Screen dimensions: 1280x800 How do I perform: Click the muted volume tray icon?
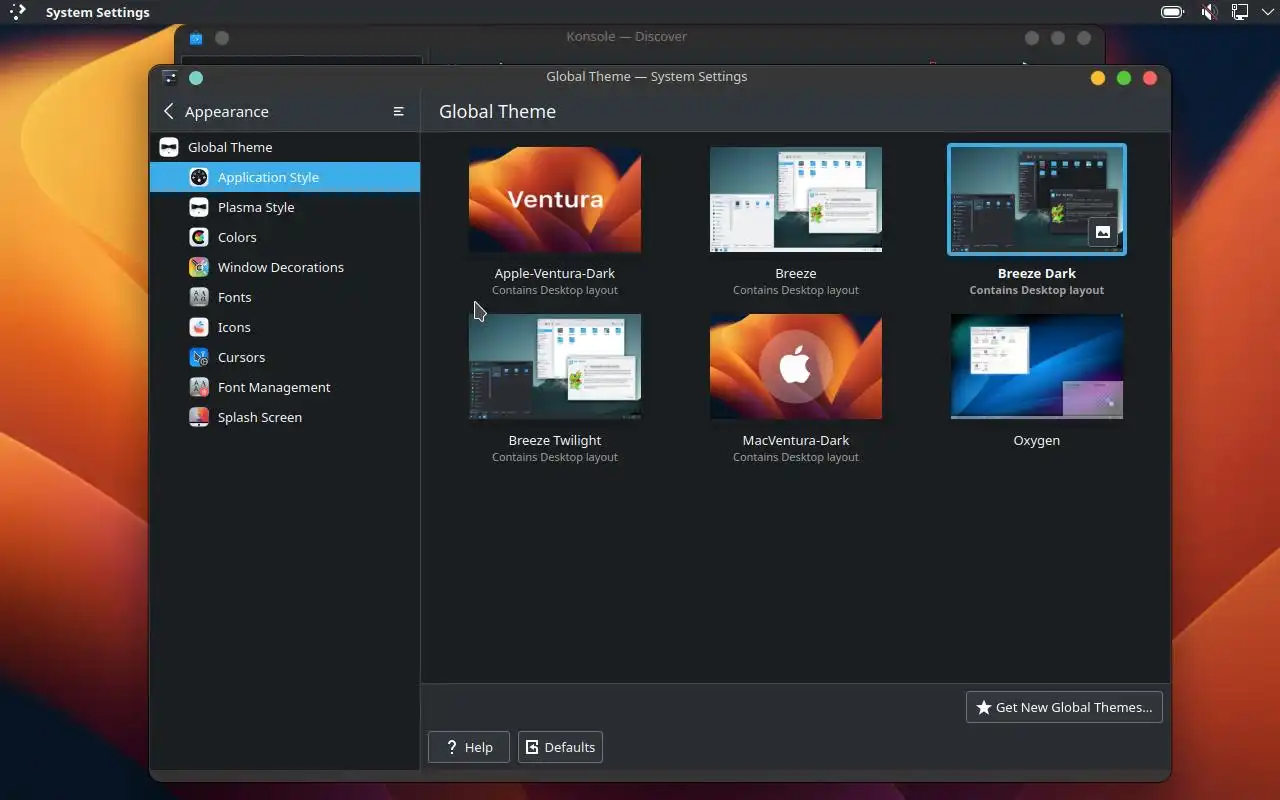(1209, 12)
